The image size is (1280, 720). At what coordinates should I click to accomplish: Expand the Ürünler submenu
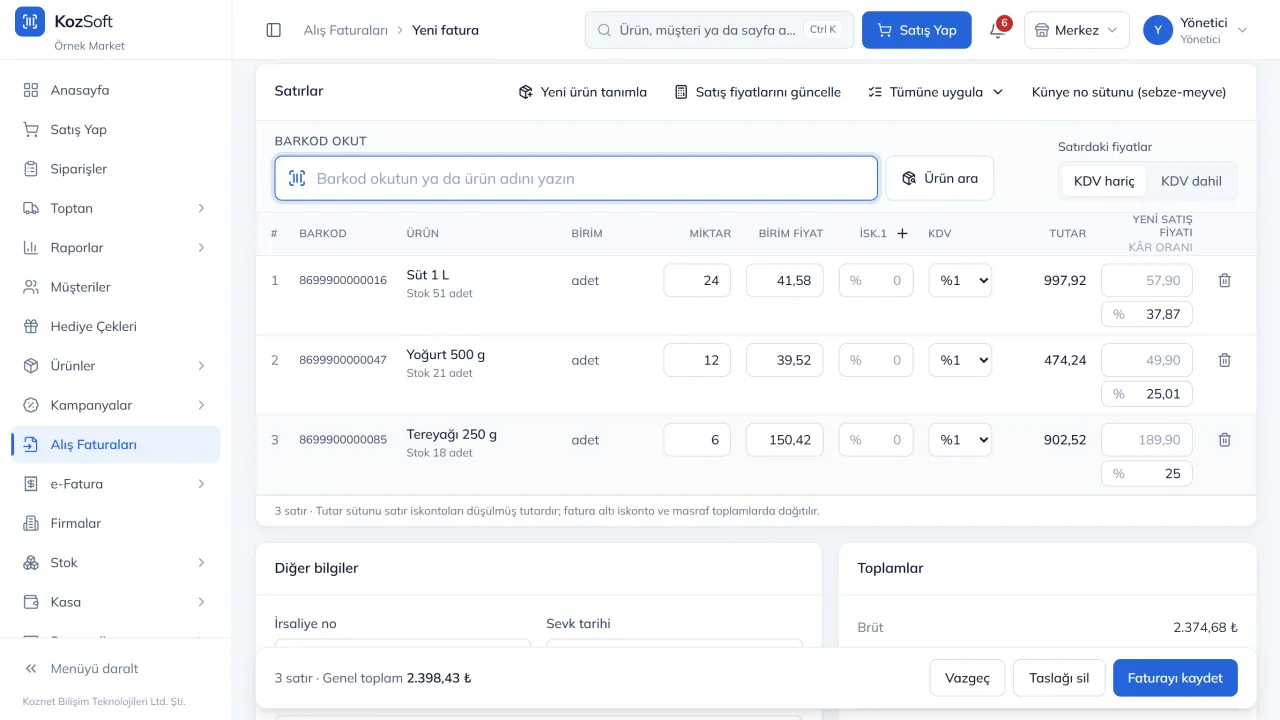click(115, 366)
